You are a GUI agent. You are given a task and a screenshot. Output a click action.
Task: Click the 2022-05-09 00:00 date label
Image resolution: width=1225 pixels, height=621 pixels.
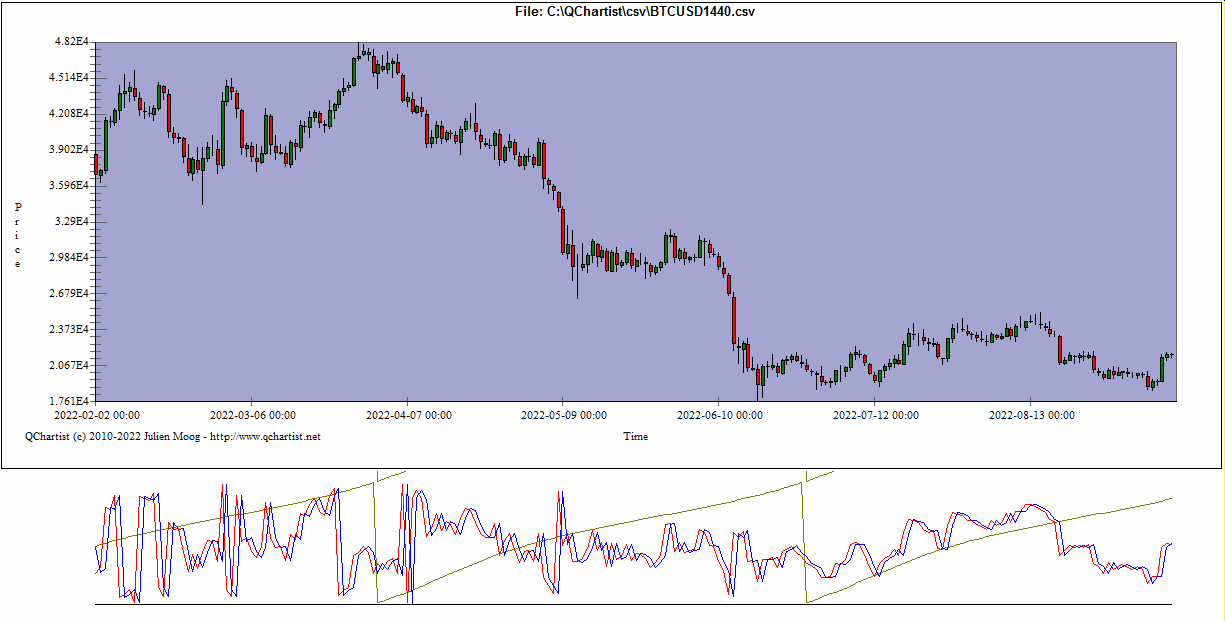(x=564, y=414)
